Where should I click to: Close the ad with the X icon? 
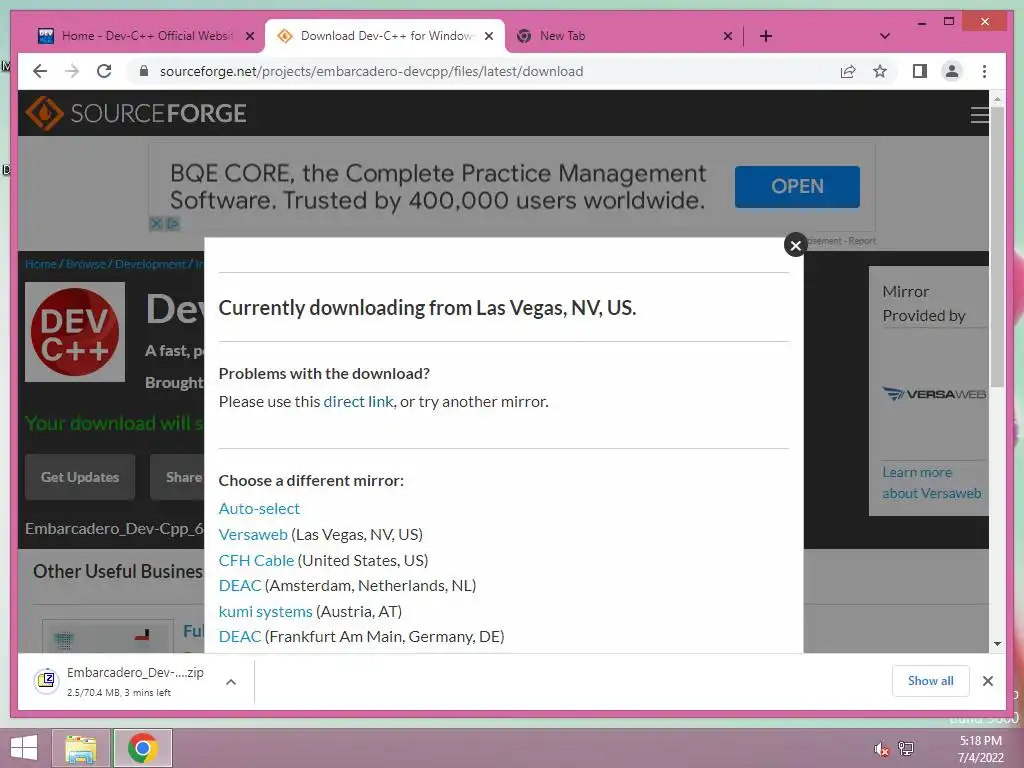click(156, 224)
